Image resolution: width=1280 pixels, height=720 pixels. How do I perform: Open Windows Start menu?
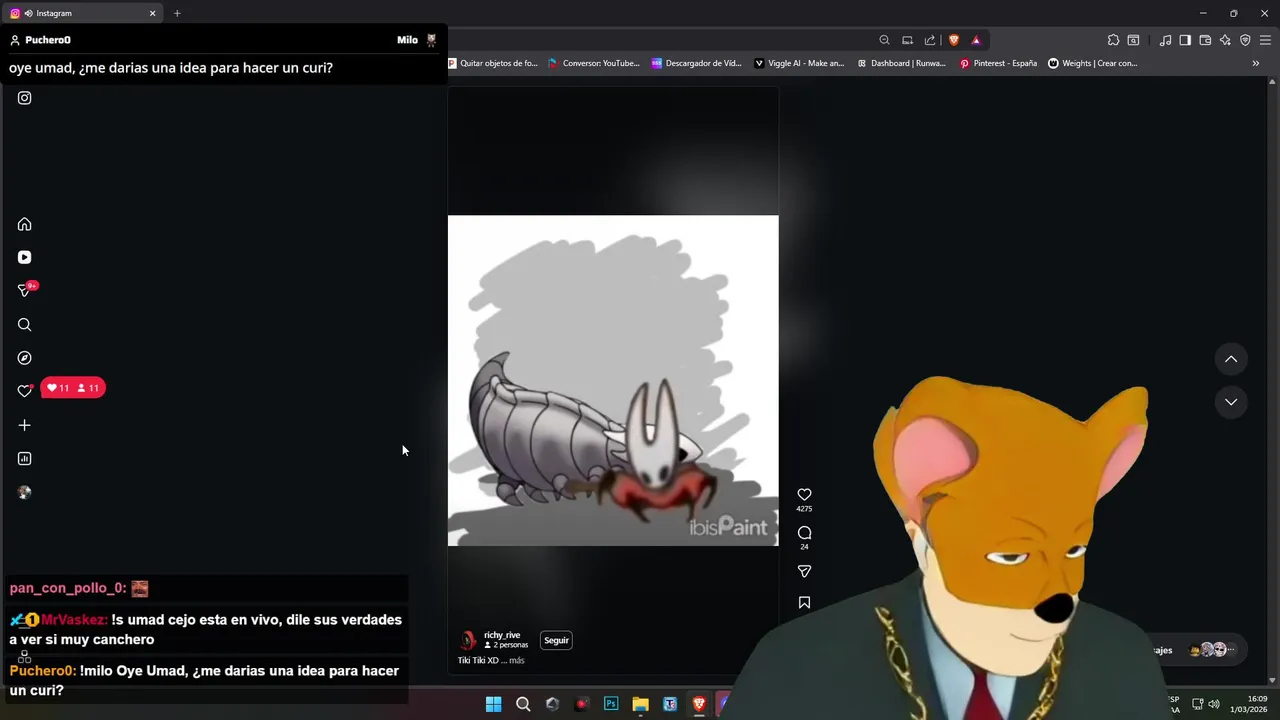coord(493,704)
